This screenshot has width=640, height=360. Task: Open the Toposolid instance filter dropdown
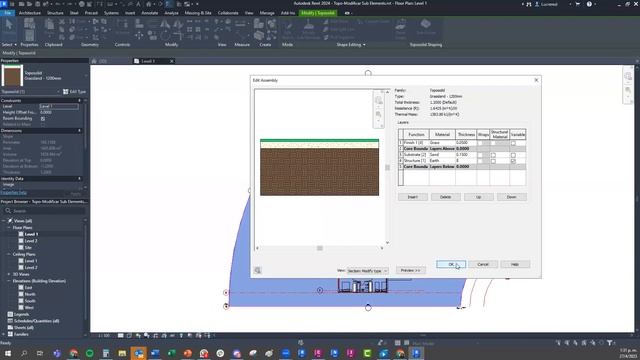point(31,91)
